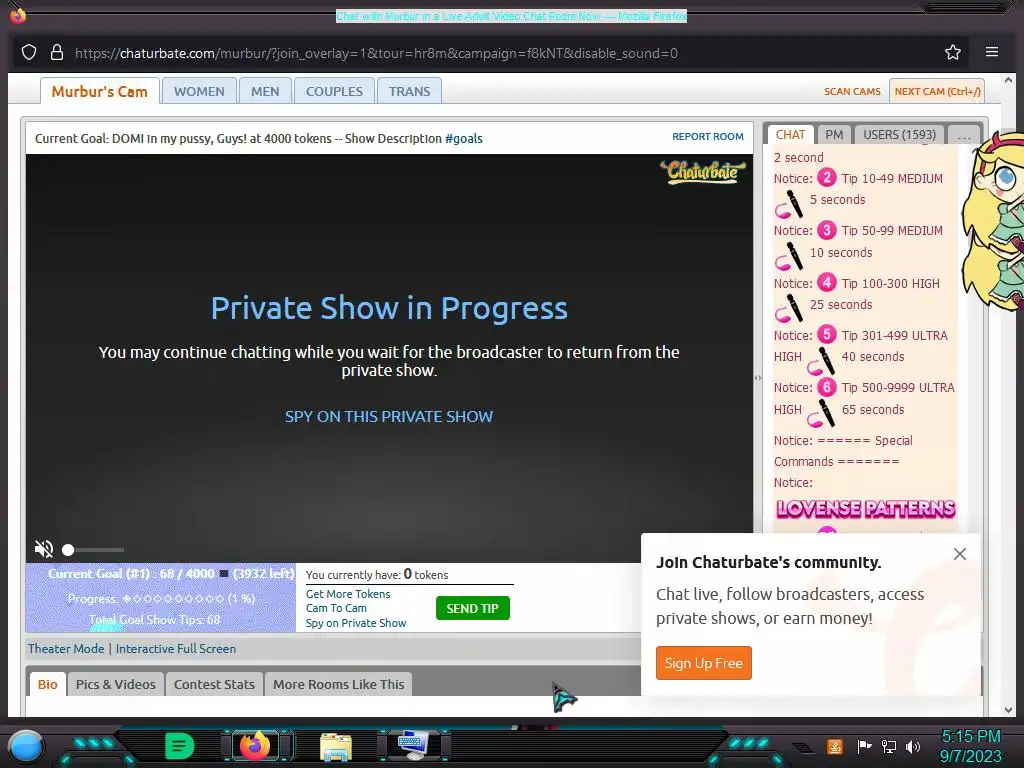1024x768 pixels.
Task: Unmute the video with the speaker icon
Action: coord(44,549)
